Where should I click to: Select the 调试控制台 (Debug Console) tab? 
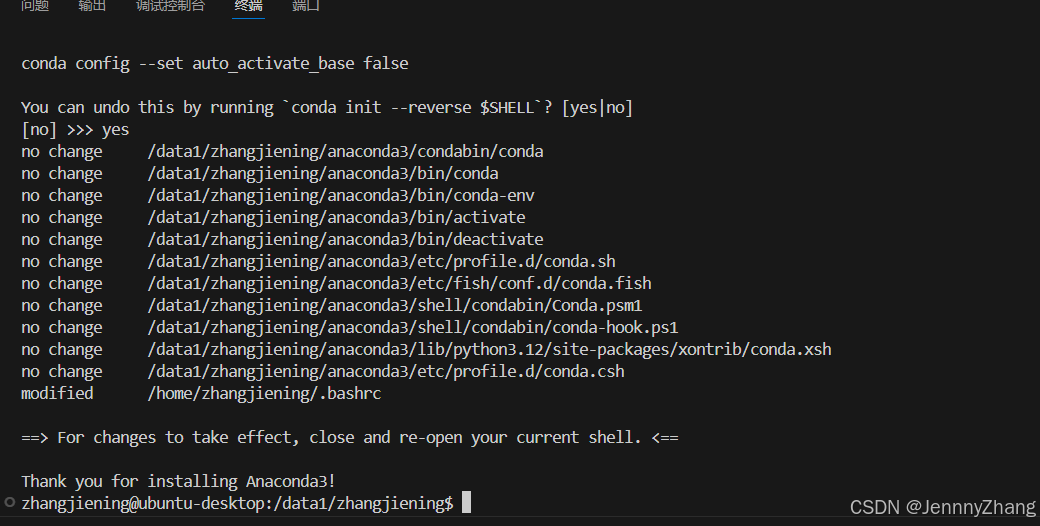[170, 6]
